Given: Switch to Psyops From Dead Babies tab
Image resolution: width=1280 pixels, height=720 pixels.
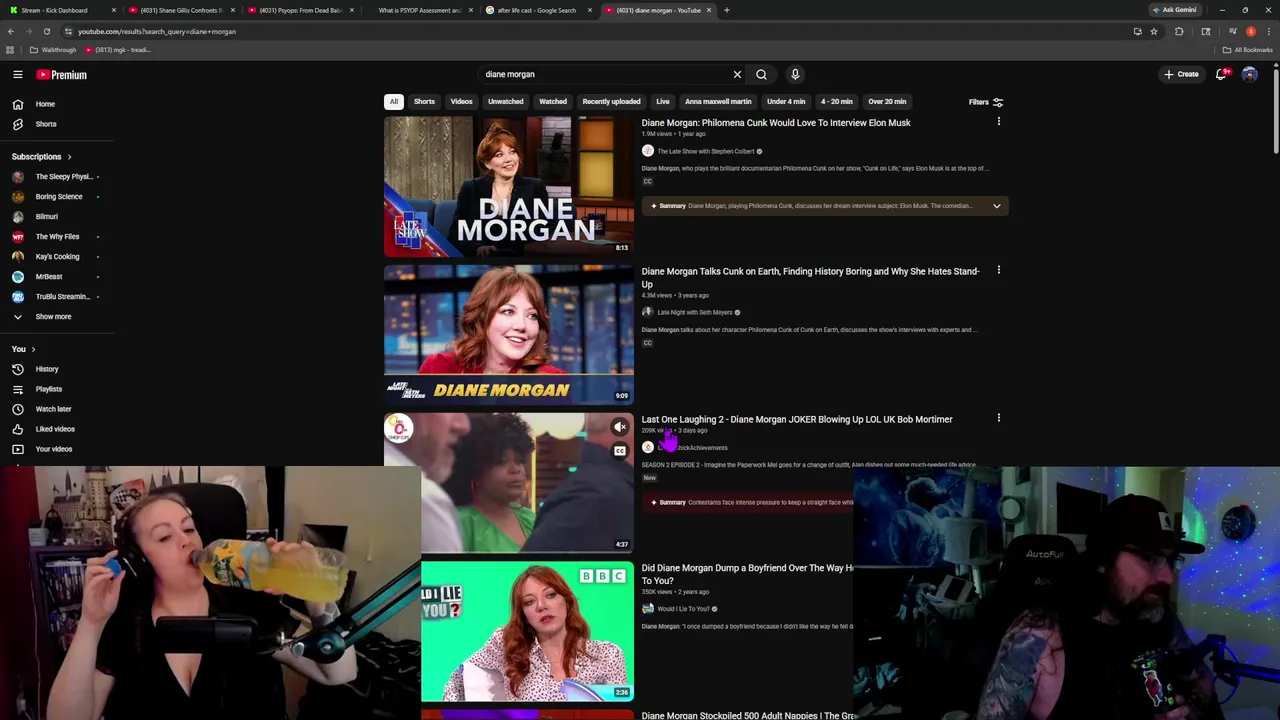Looking at the screenshot, I should point(299,10).
